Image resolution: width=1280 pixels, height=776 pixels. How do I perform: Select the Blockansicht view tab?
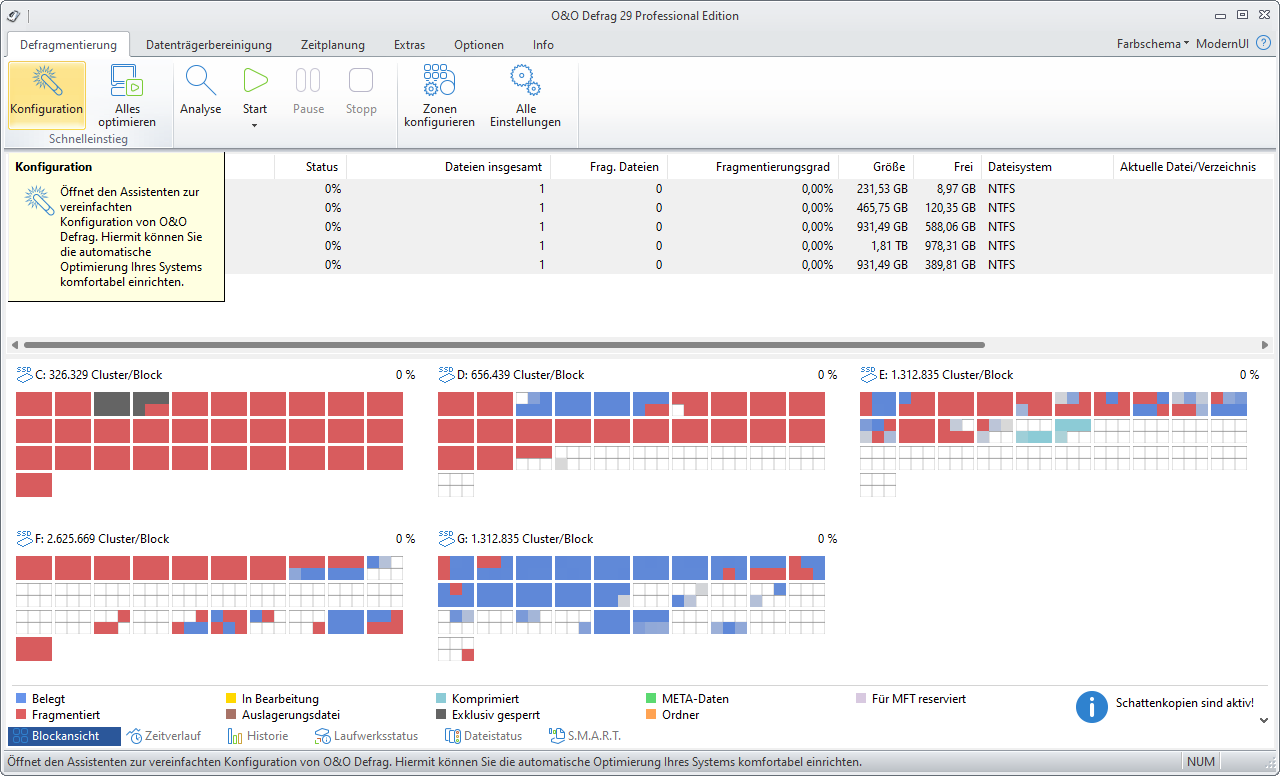pyautogui.click(x=64, y=736)
